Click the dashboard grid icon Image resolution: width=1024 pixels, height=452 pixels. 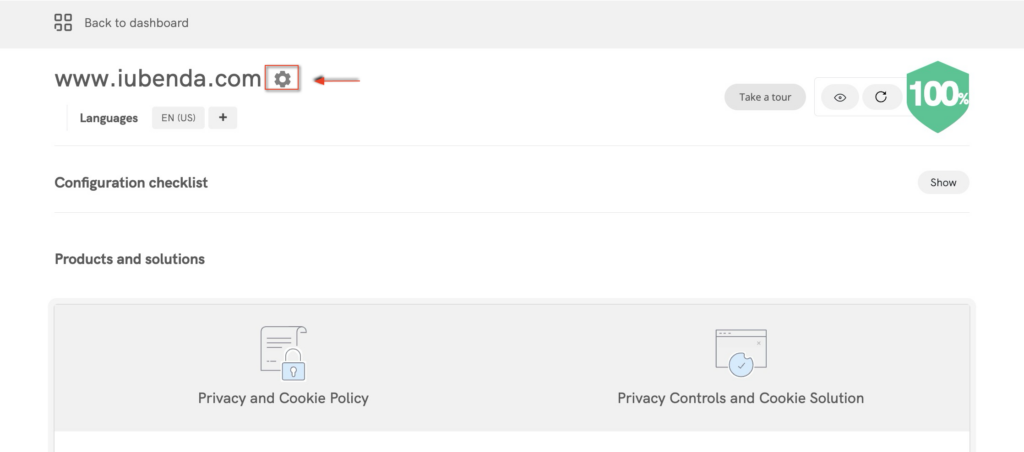pyautogui.click(x=63, y=22)
